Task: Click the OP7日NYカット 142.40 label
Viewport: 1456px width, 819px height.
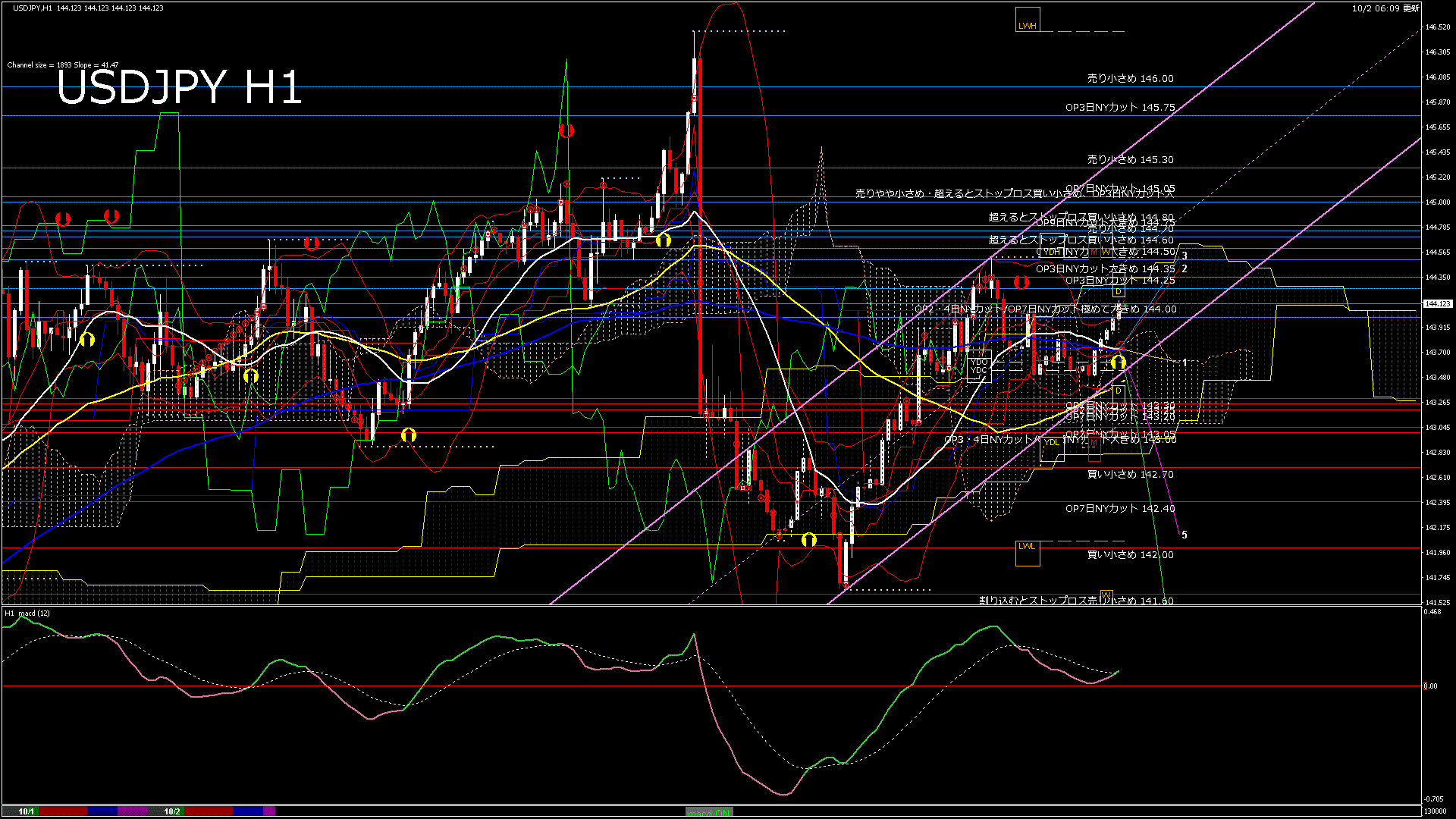Action: (1119, 508)
